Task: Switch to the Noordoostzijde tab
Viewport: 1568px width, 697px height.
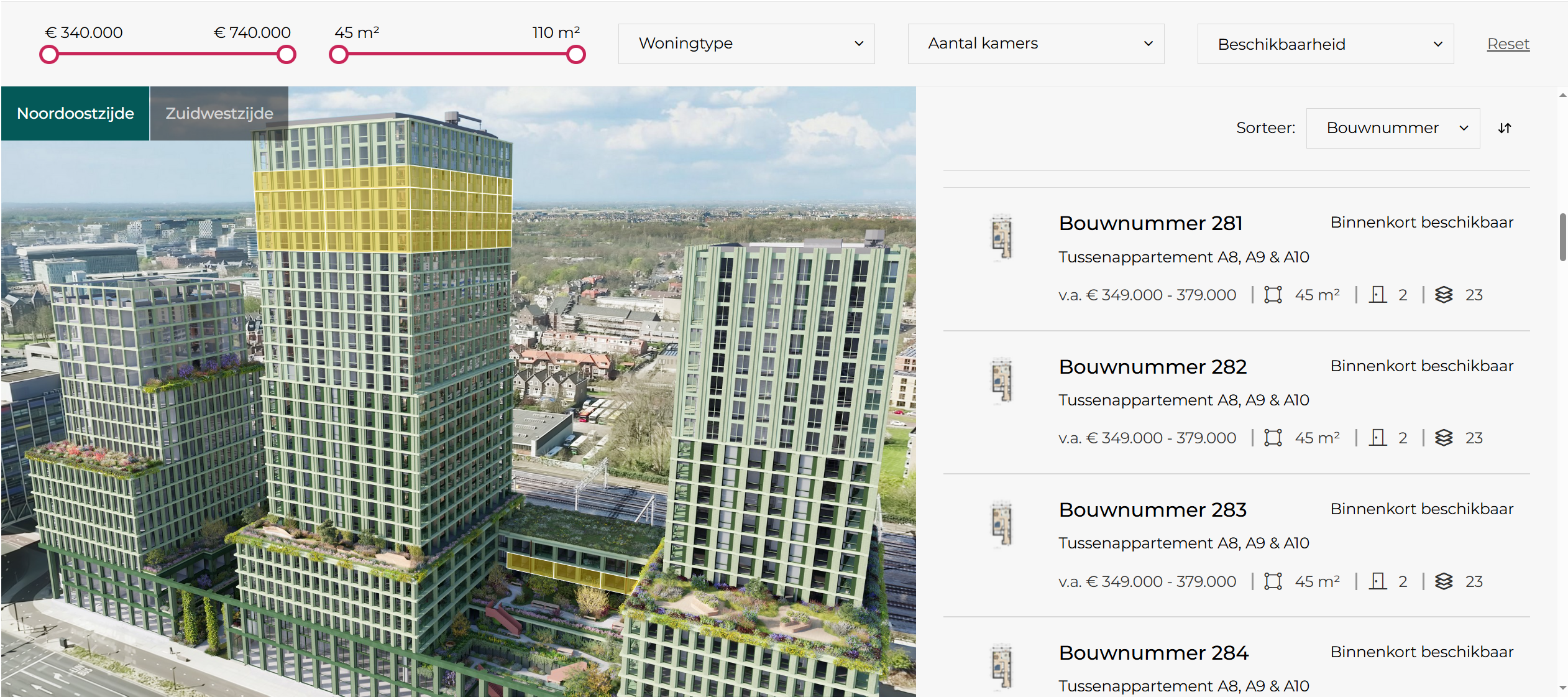Action: point(75,113)
